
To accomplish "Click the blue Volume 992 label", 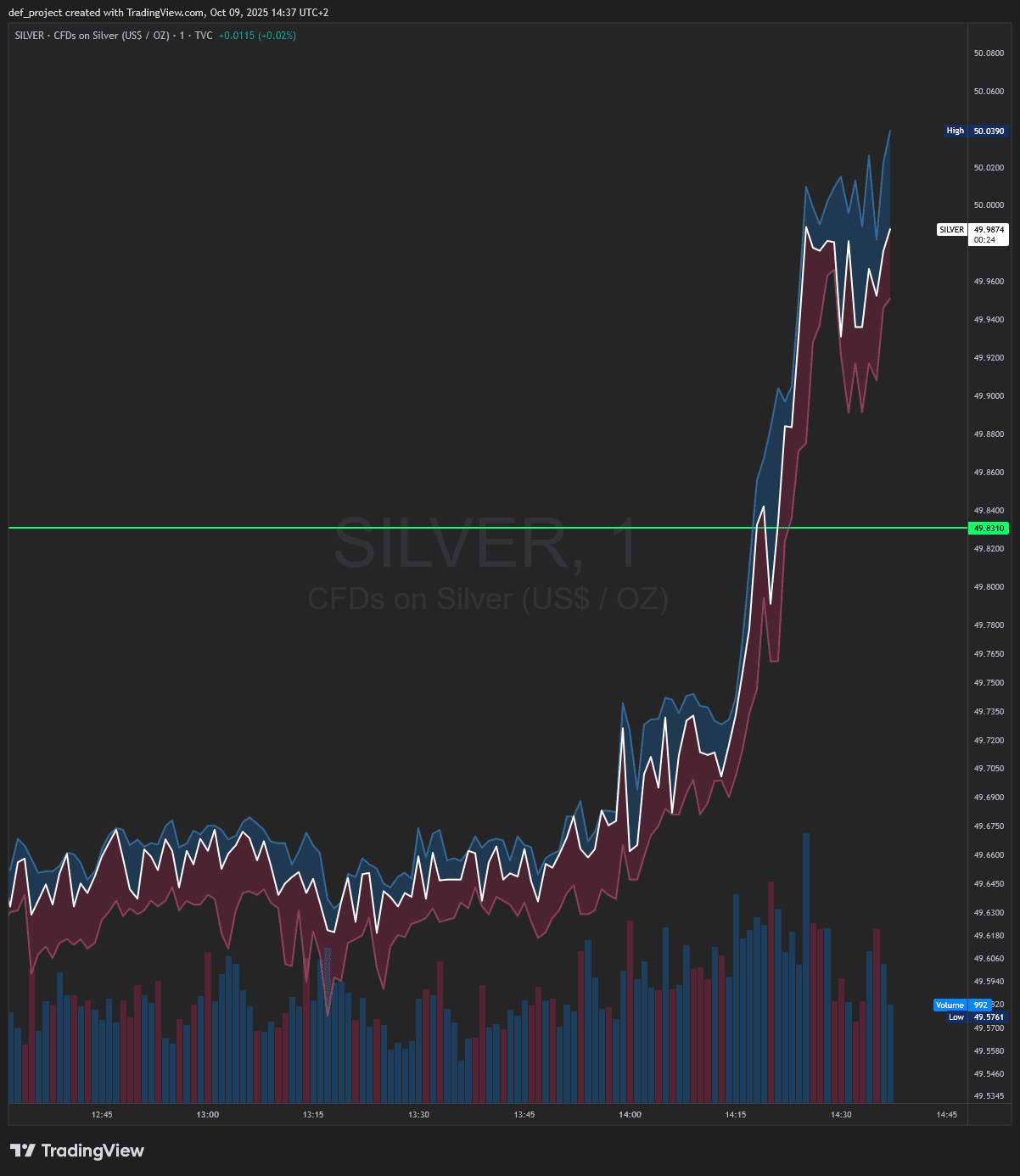I will [962, 1005].
